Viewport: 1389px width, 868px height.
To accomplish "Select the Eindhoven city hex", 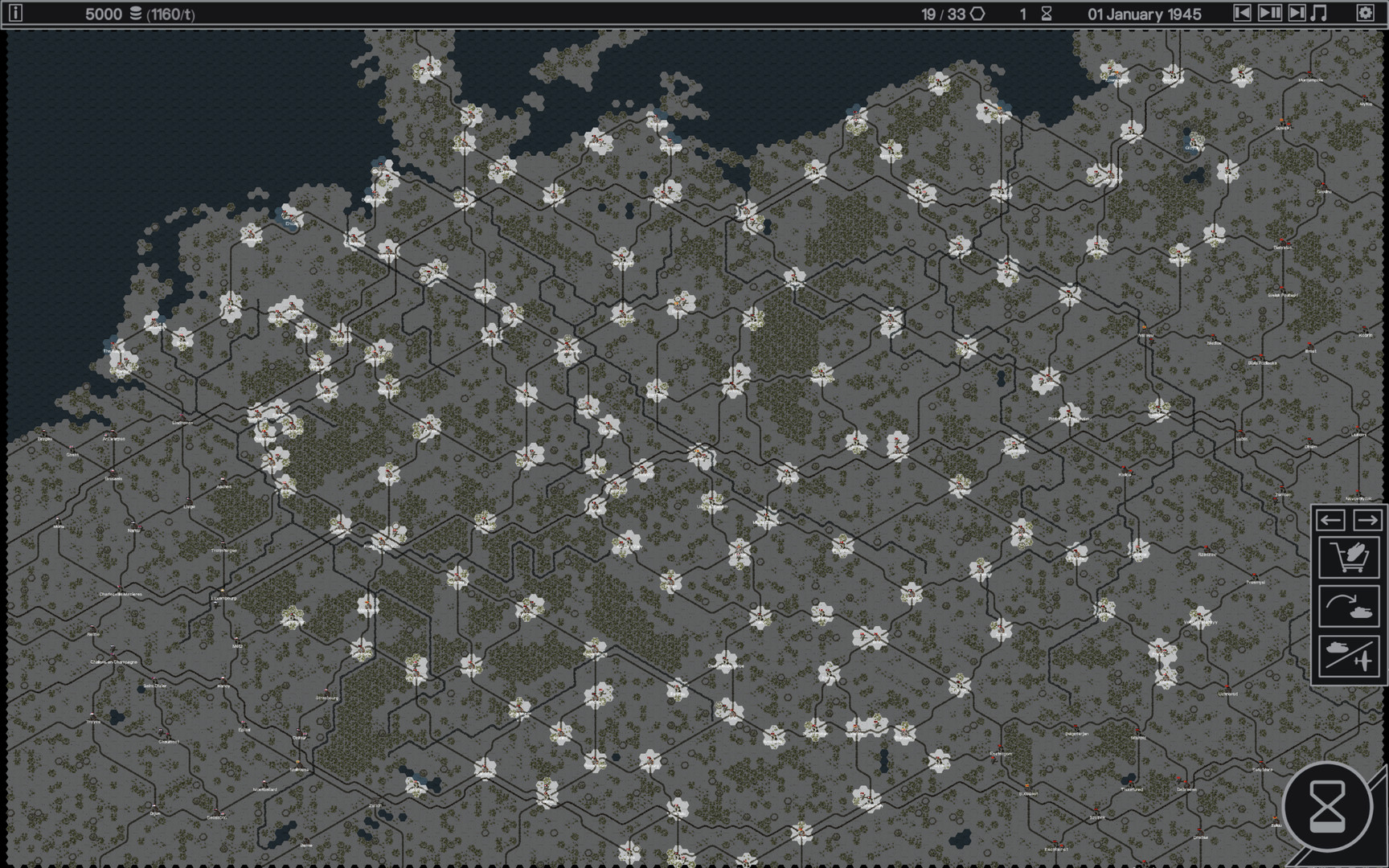I will (182, 417).
